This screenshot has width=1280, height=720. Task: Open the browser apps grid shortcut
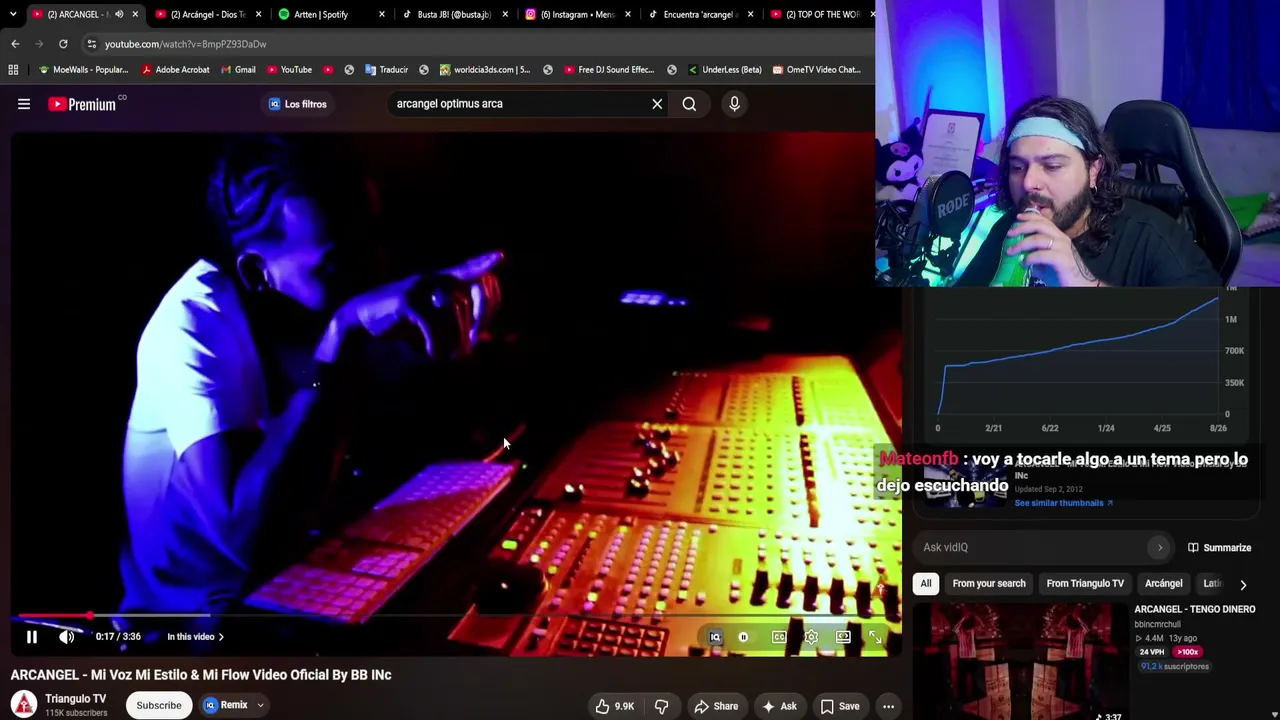click(x=13, y=70)
